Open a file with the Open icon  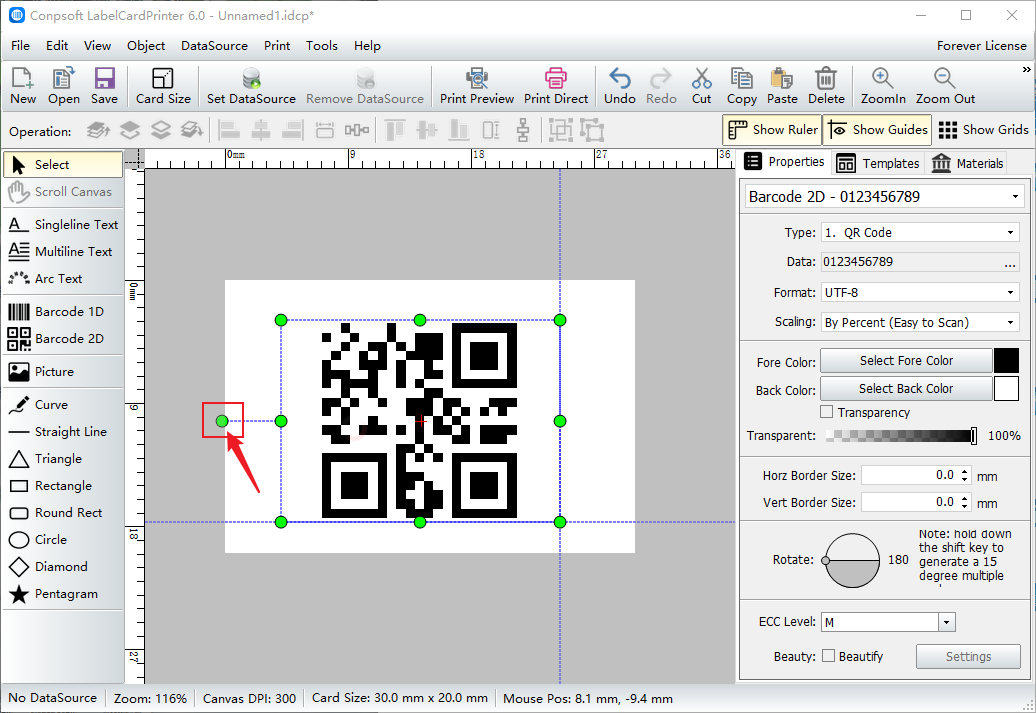click(x=63, y=86)
